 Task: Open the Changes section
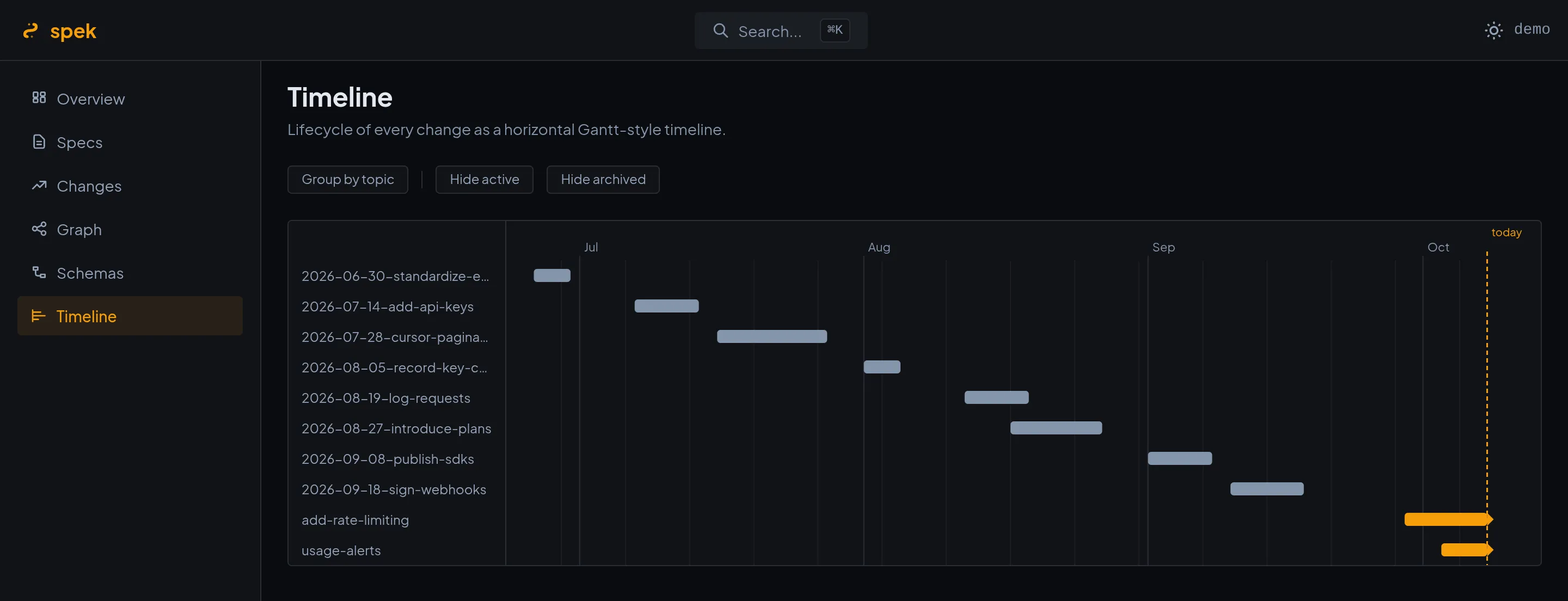tap(130, 186)
